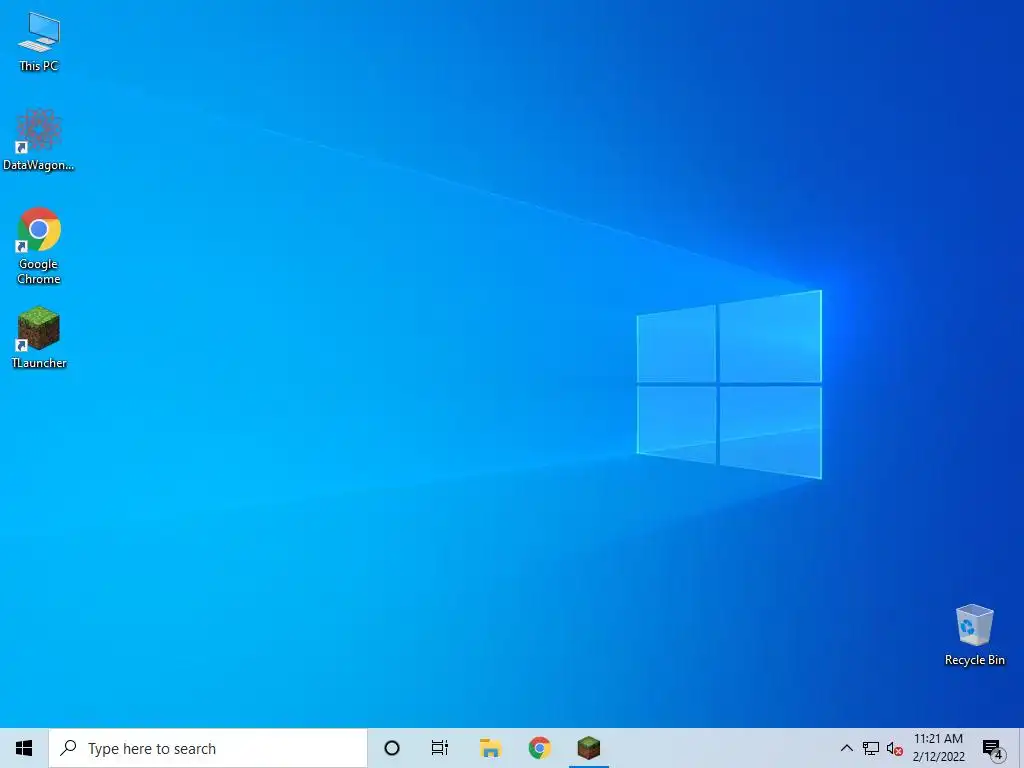Open Task View on the taskbar
Image resolution: width=1024 pixels, height=768 pixels.
point(440,748)
